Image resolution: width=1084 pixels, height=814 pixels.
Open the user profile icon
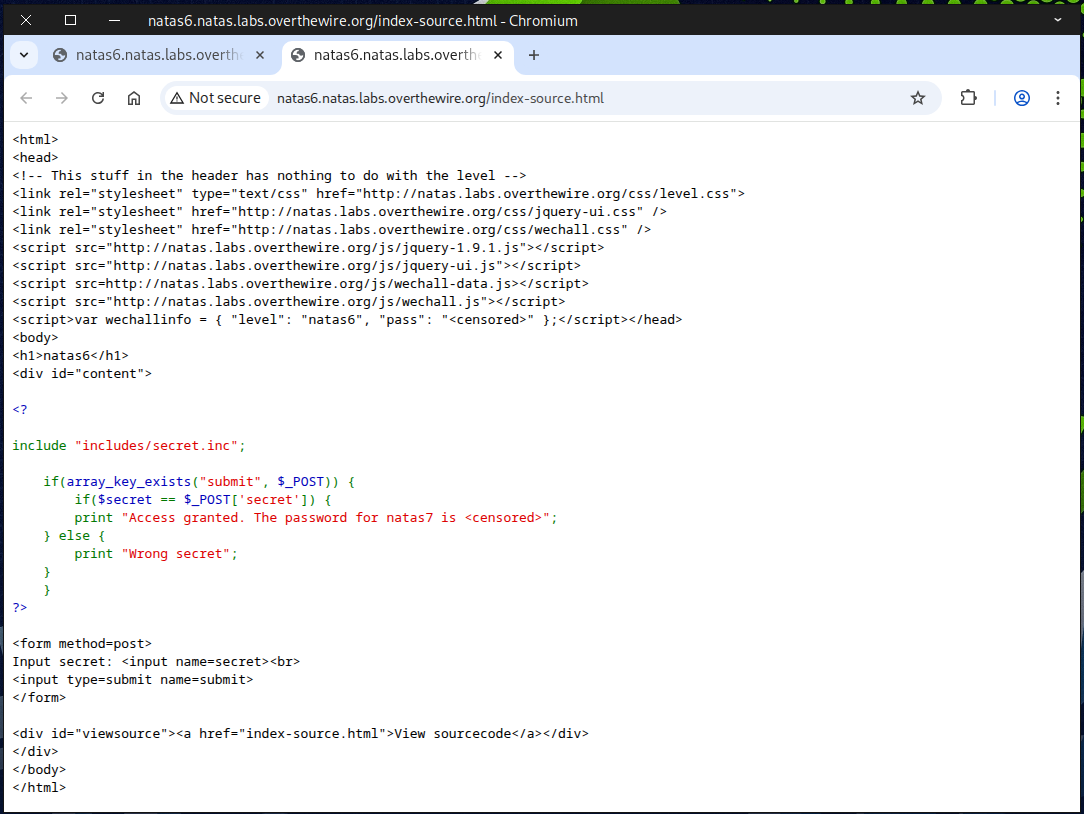tap(1021, 98)
